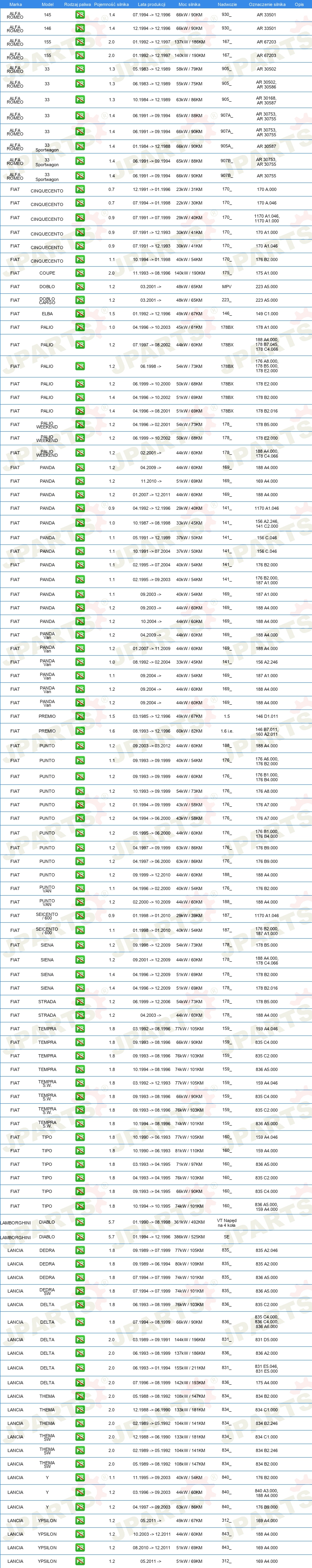
Task: Click the Rodzaj paliwa column header
Action: (77, 4)
